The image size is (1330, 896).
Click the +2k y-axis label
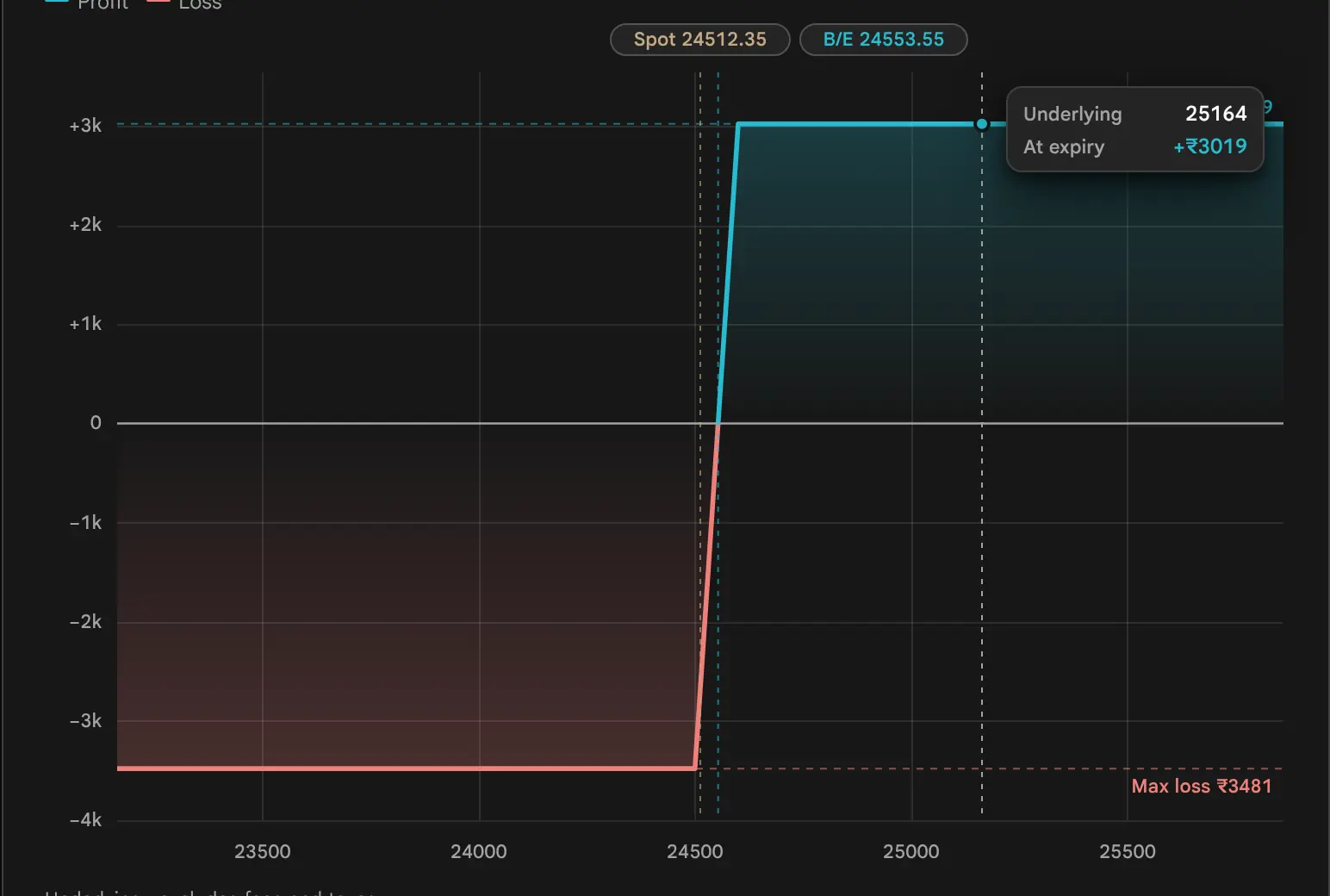pos(85,225)
